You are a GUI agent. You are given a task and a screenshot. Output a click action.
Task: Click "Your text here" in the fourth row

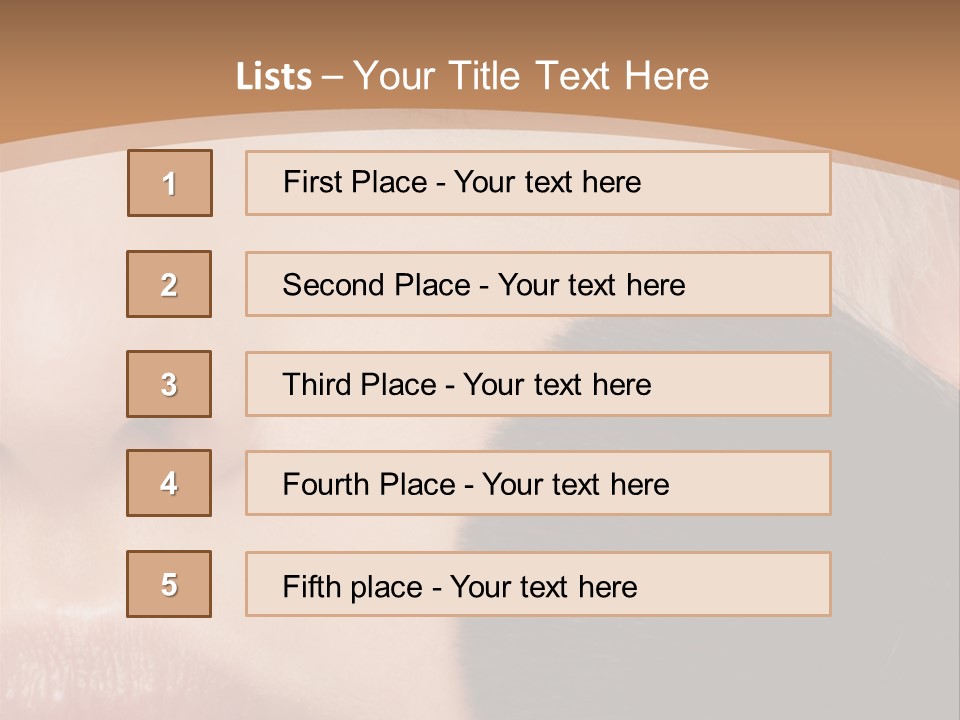coord(575,485)
